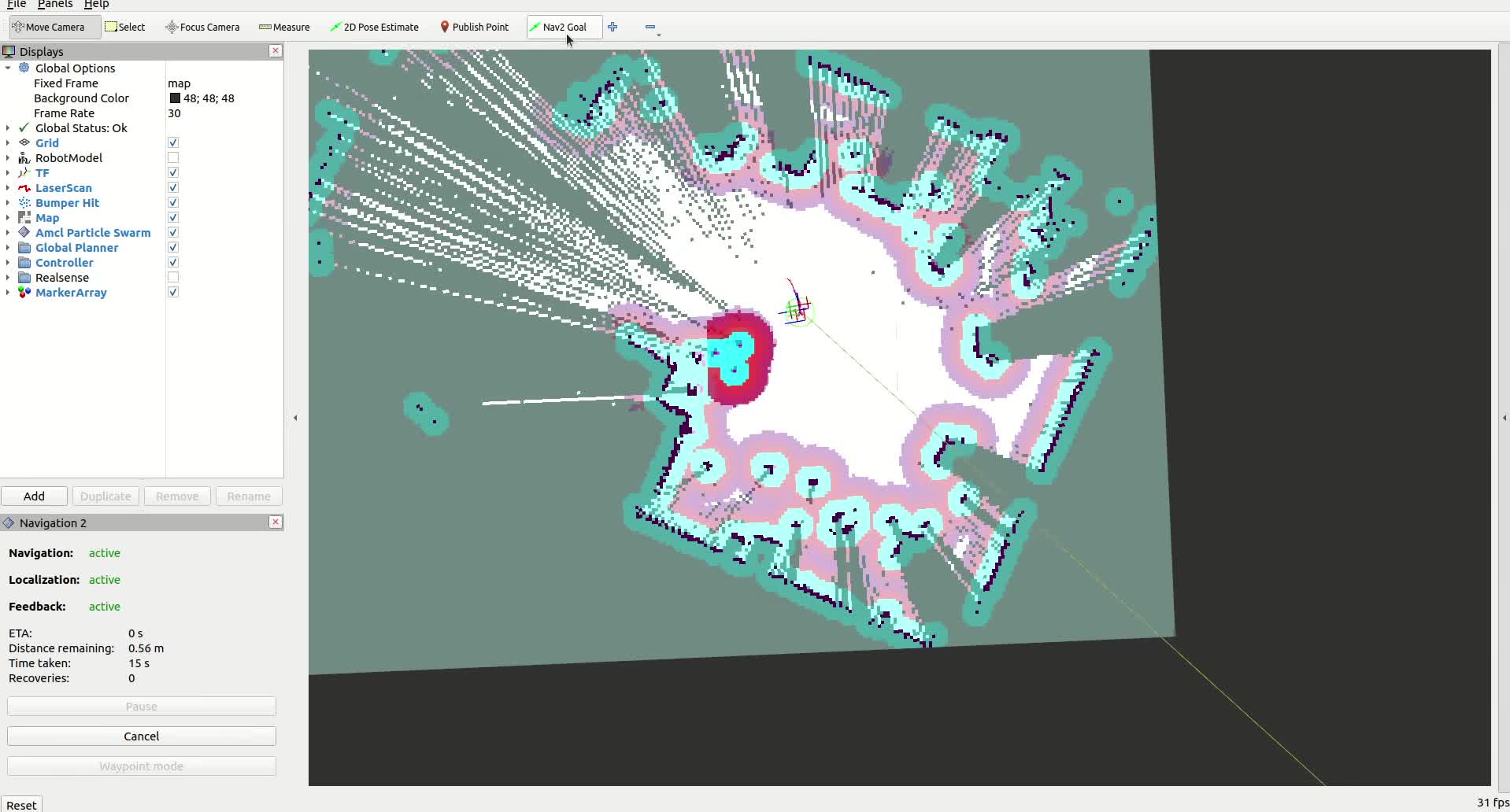Click the Cancel navigation button
The width and height of the screenshot is (1510, 812).
(x=141, y=736)
